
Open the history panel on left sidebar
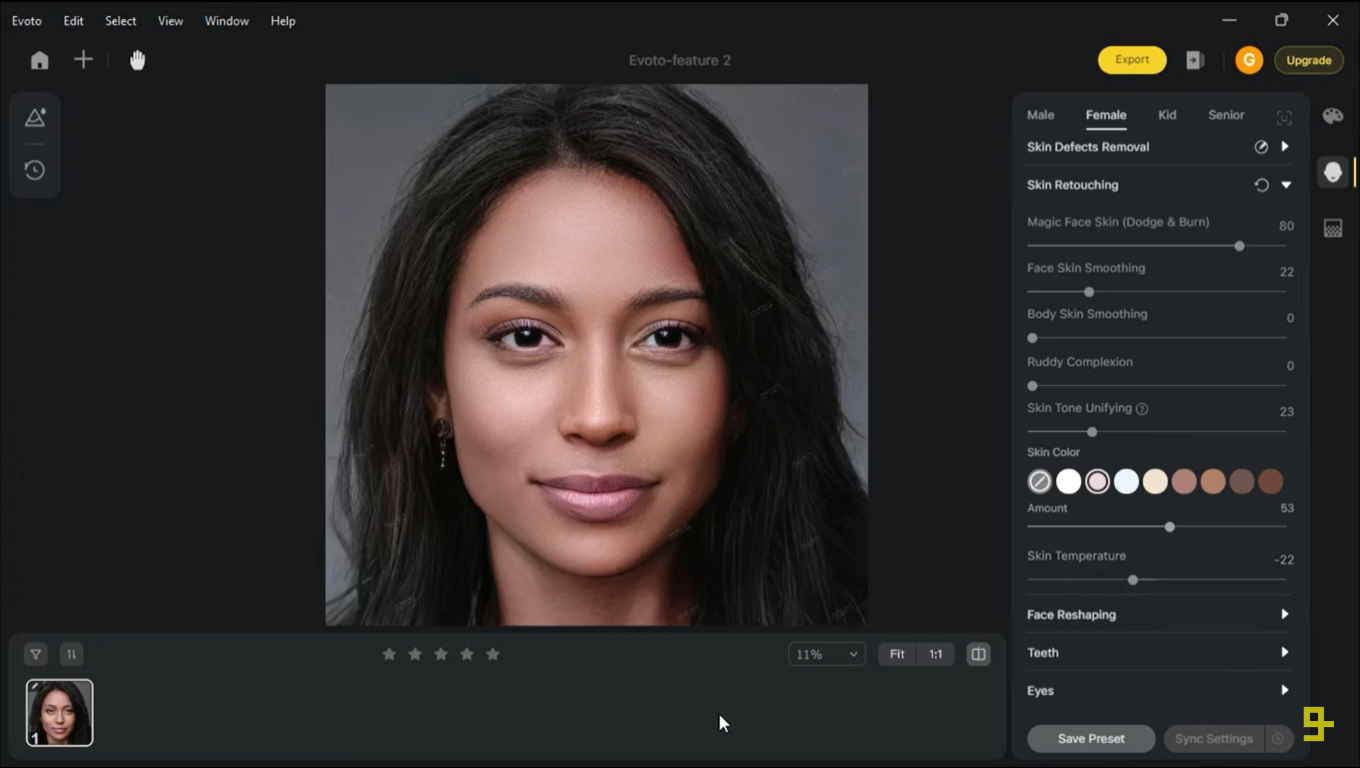35,170
